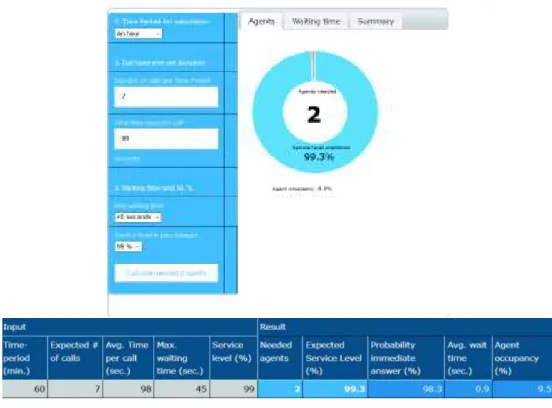Focus the time per call field showing 98

pos(166,139)
